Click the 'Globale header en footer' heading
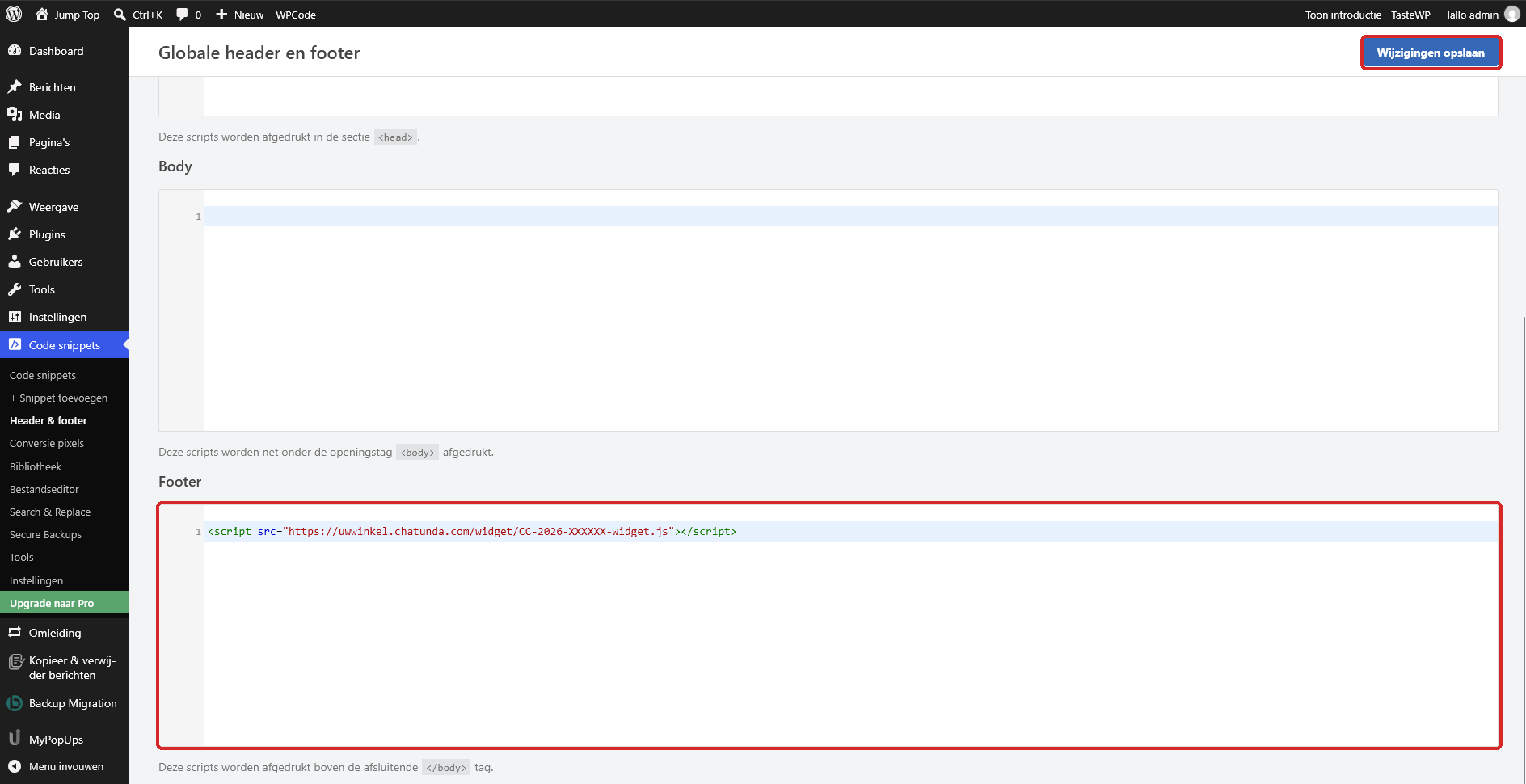Screen dimensions: 1526x784 pos(259,53)
